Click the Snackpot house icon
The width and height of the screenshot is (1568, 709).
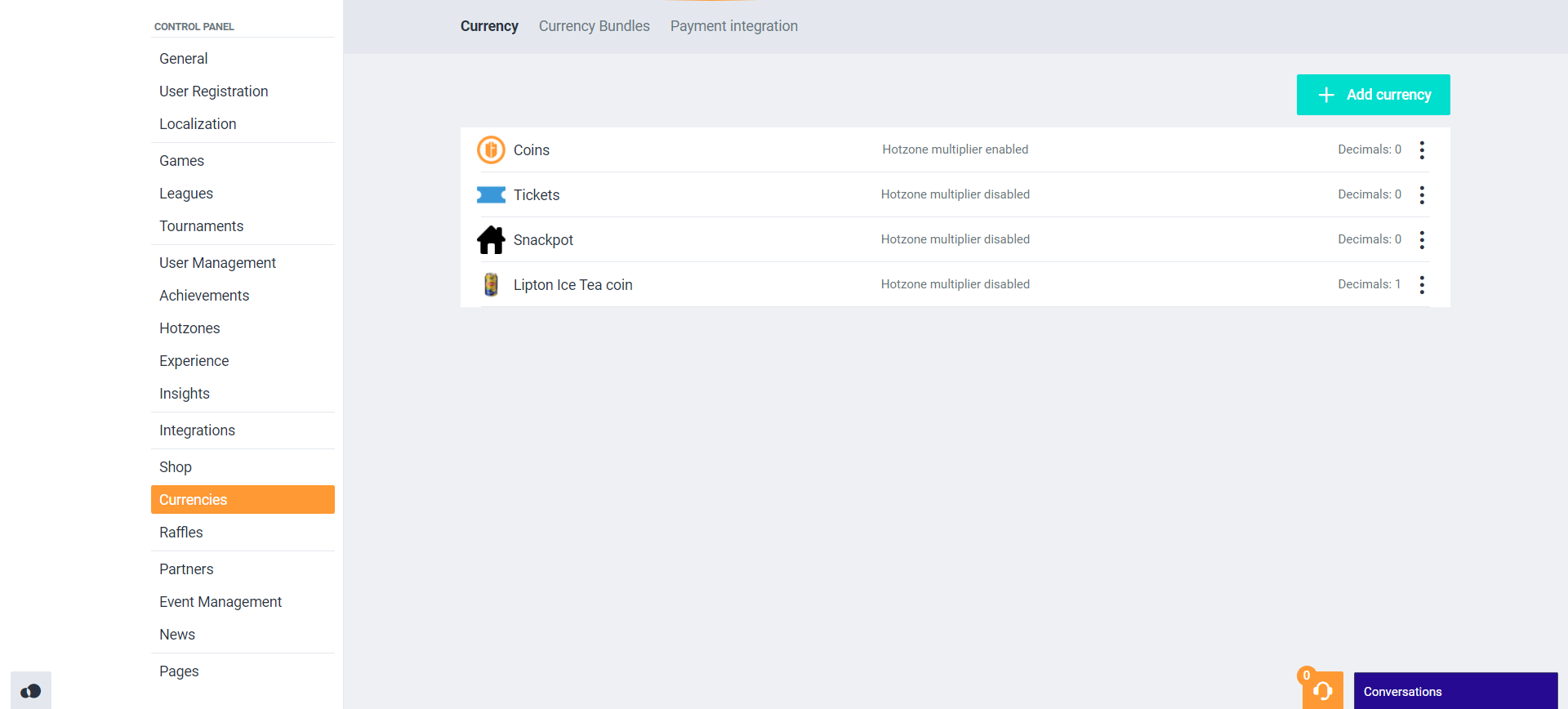491,240
